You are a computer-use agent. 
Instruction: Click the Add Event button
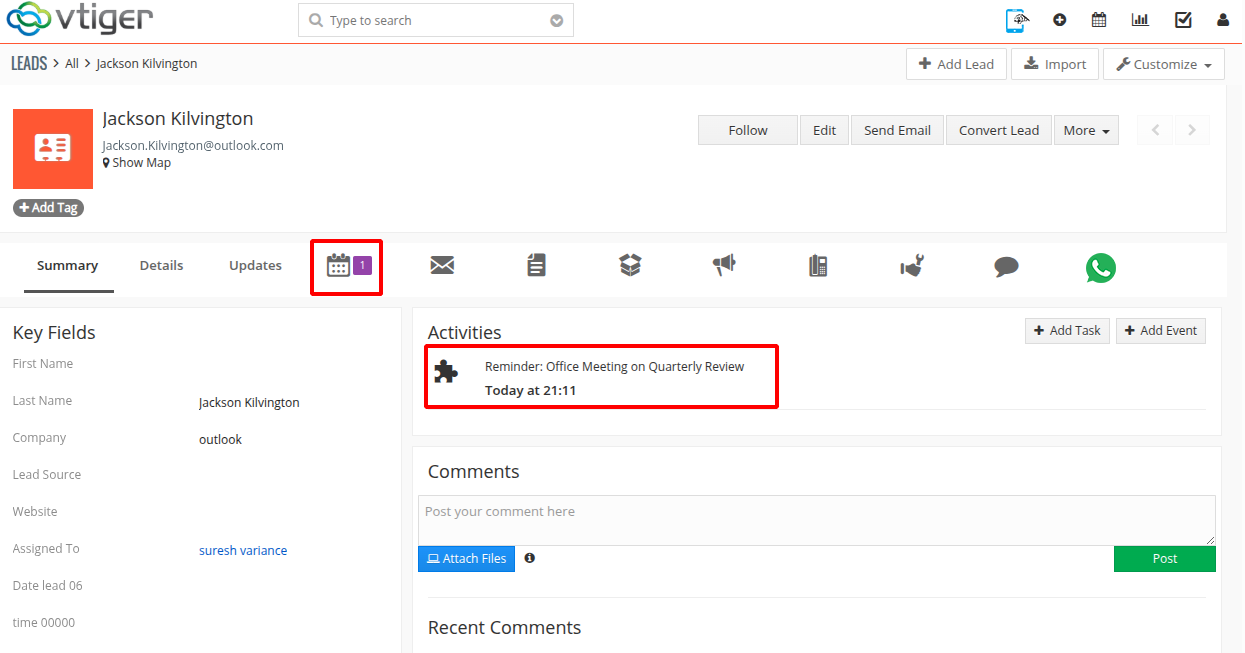click(1161, 331)
